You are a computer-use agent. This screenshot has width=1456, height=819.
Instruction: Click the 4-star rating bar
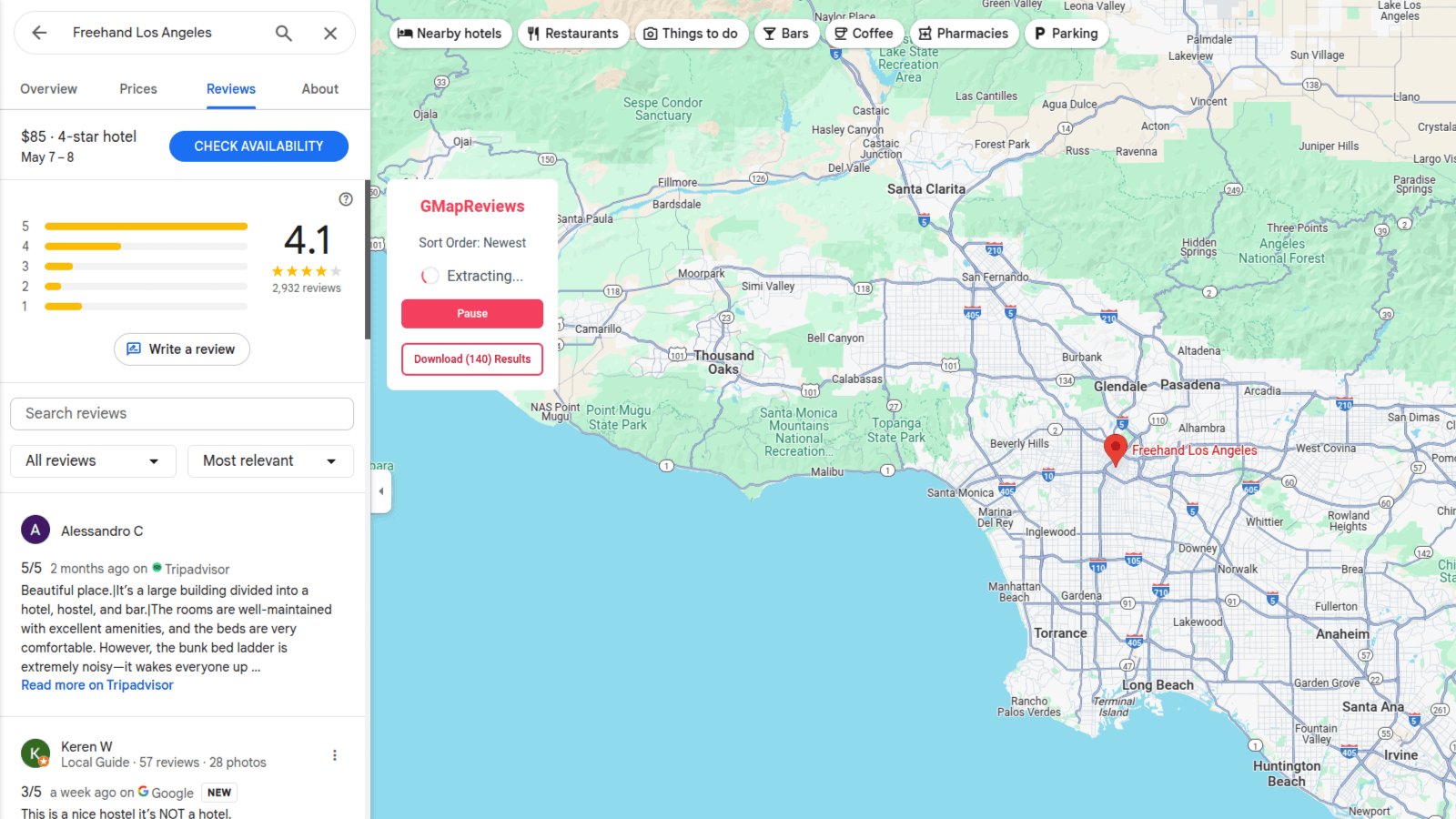point(146,247)
